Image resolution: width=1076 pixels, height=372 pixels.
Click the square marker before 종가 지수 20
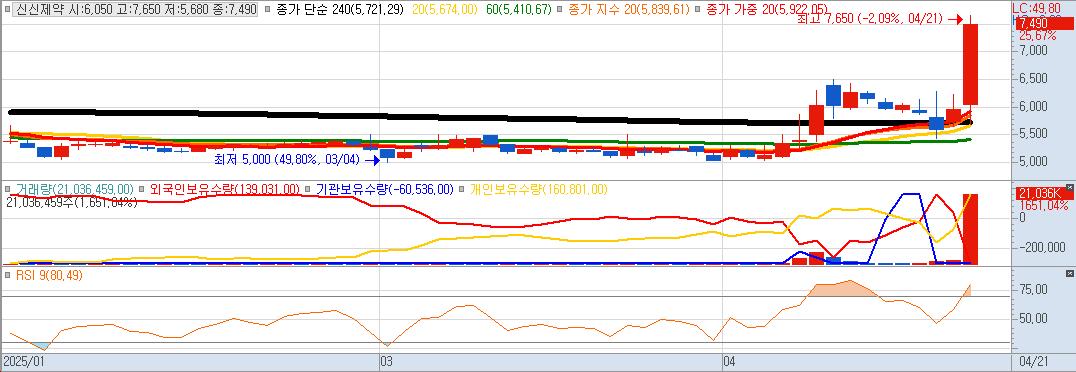559,10
